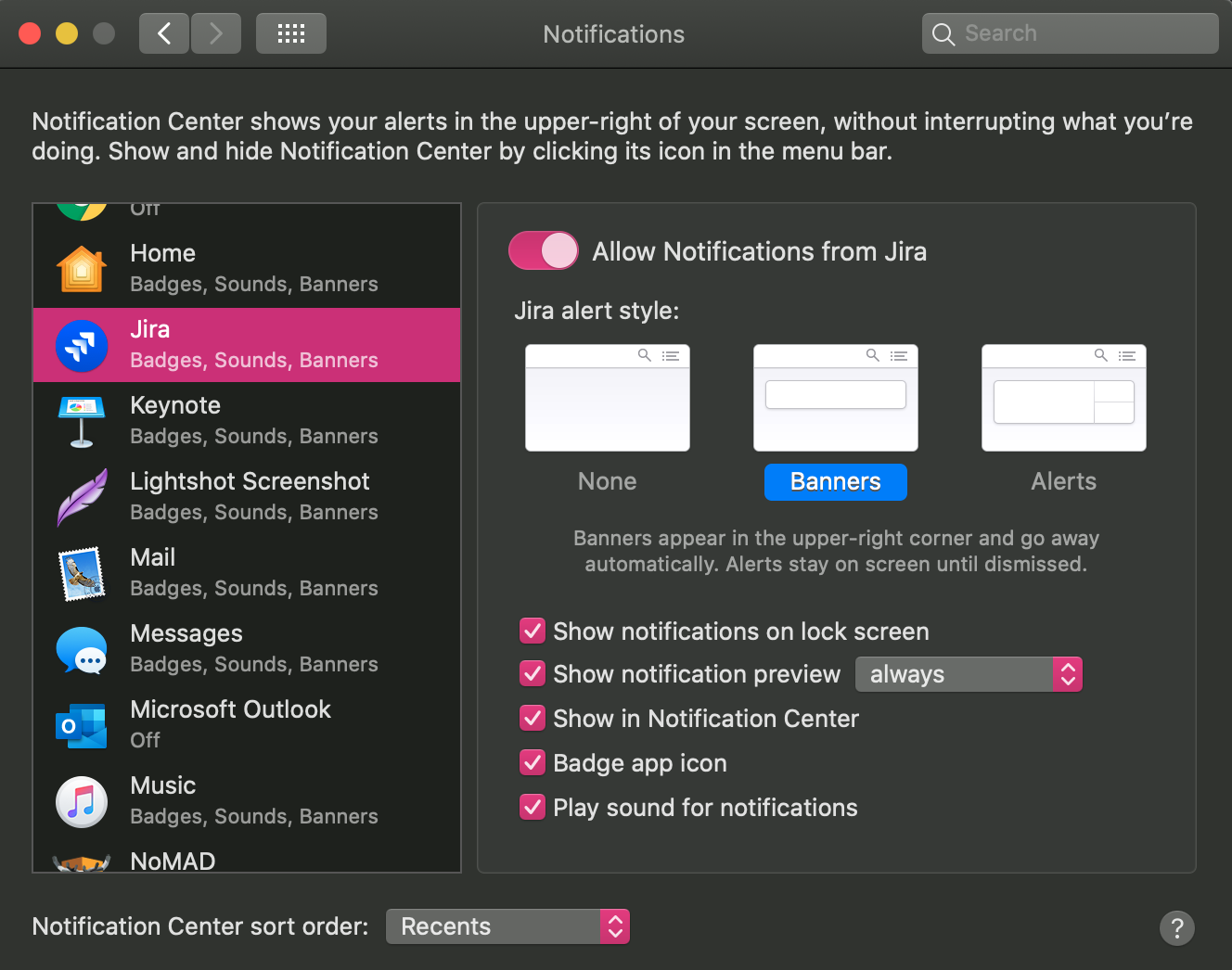The height and width of the screenshot is (970, 1232).
Task: Disable Play sound for notifications
Action: pos(533,808)
